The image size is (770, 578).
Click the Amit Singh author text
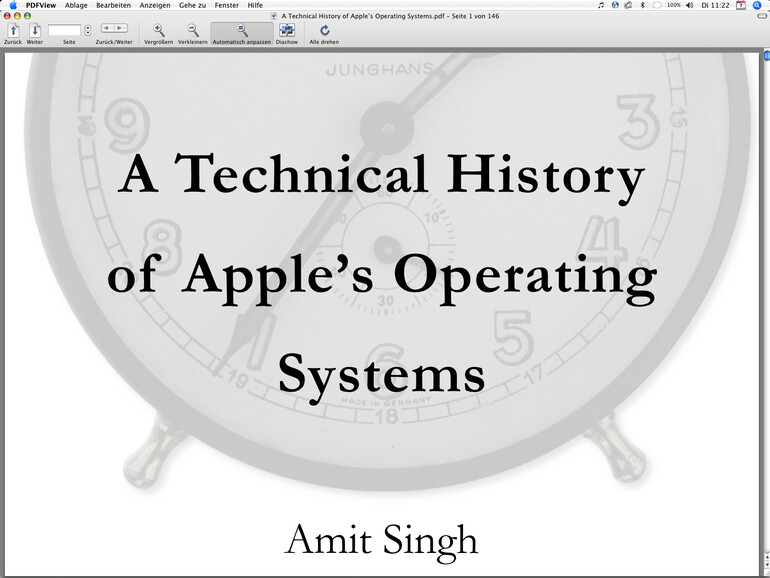[382, 542]
